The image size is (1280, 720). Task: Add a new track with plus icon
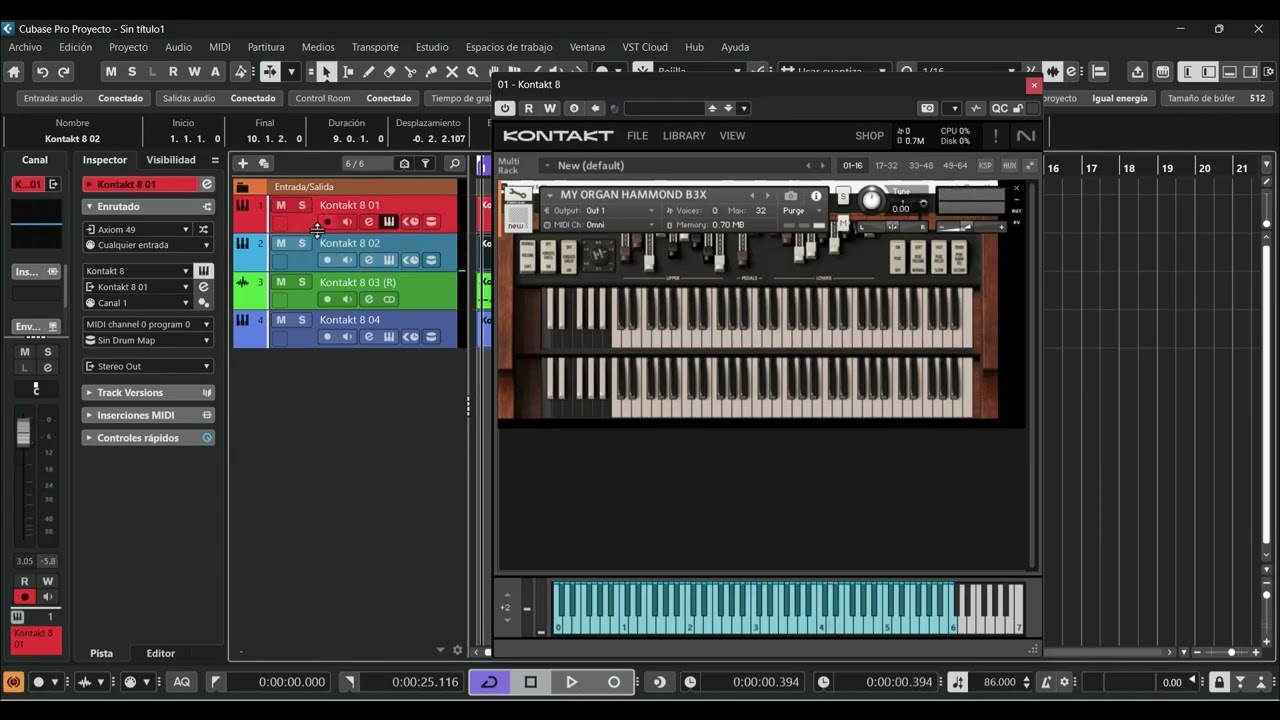242,163
